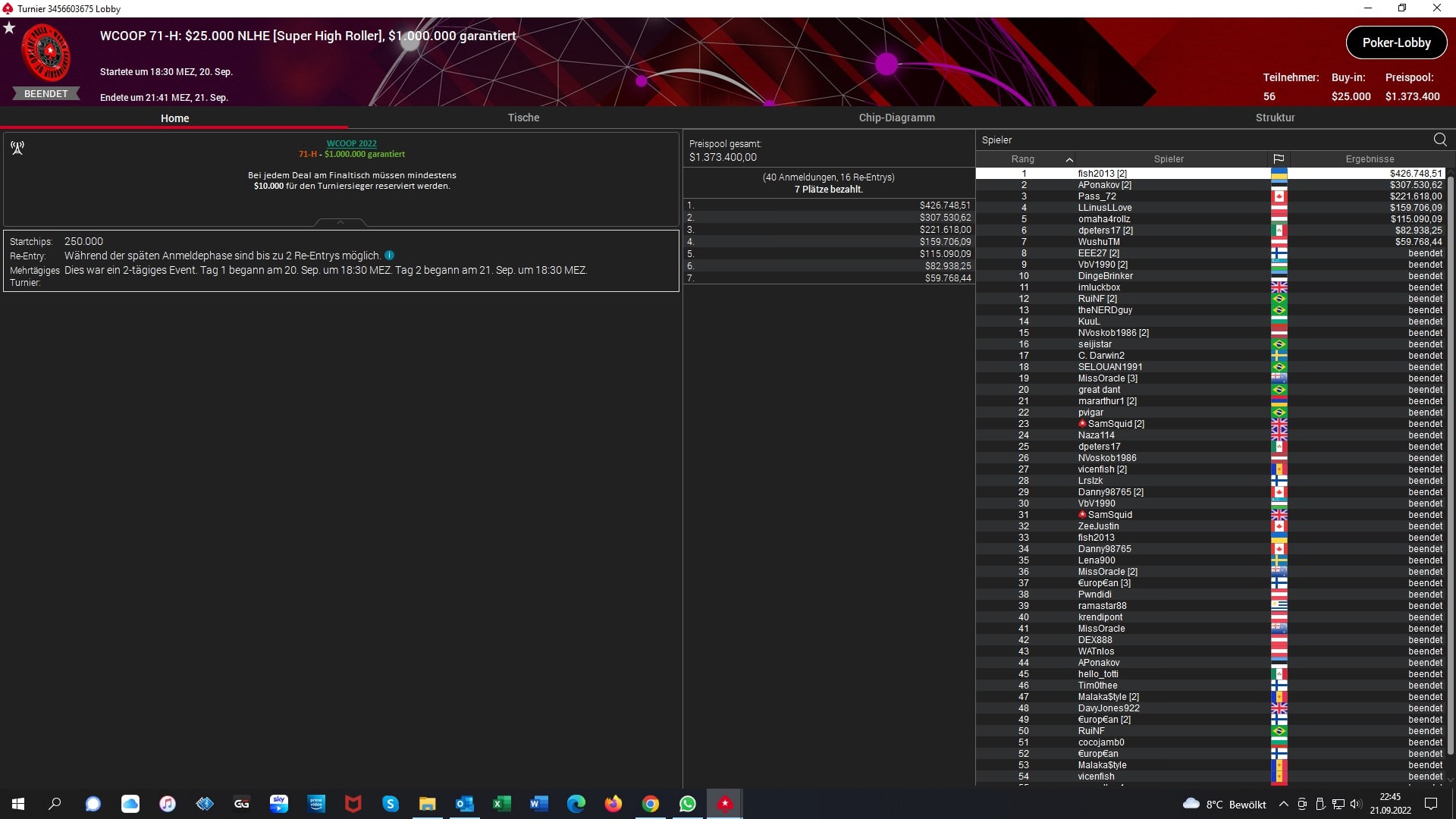This screenshot has height=819, width=1456.
Task: Show hidden system tray icons
Action: click(x=1283, y=804)
